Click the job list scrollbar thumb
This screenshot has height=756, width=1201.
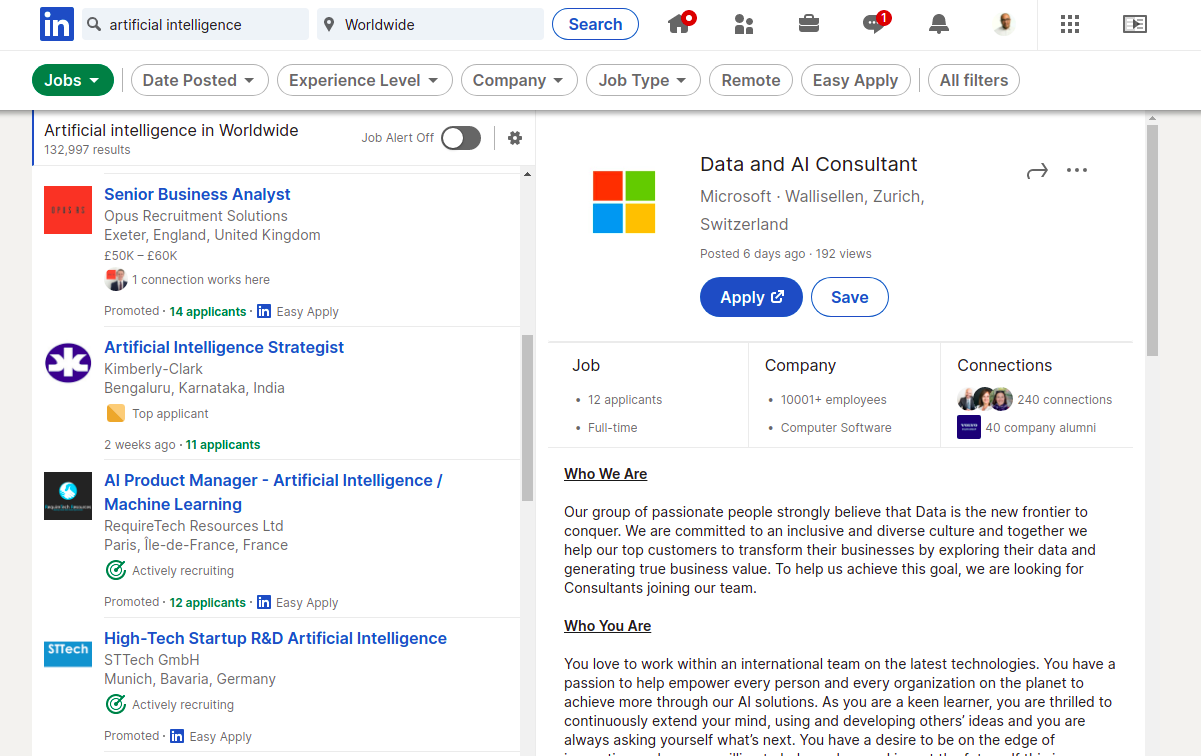click(527, 417)
